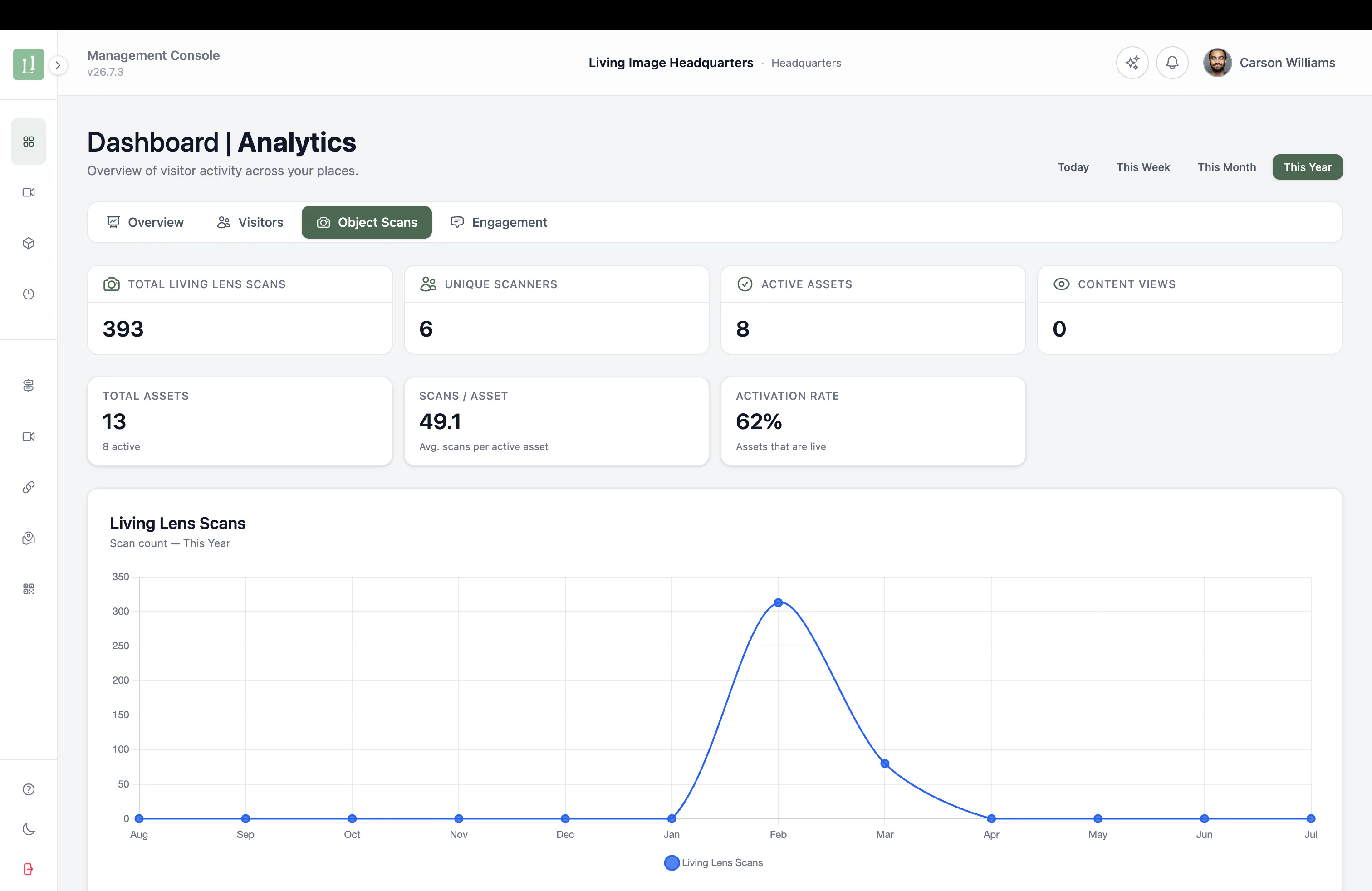
Task: Click the Management Console title
Action: [153, 55]
